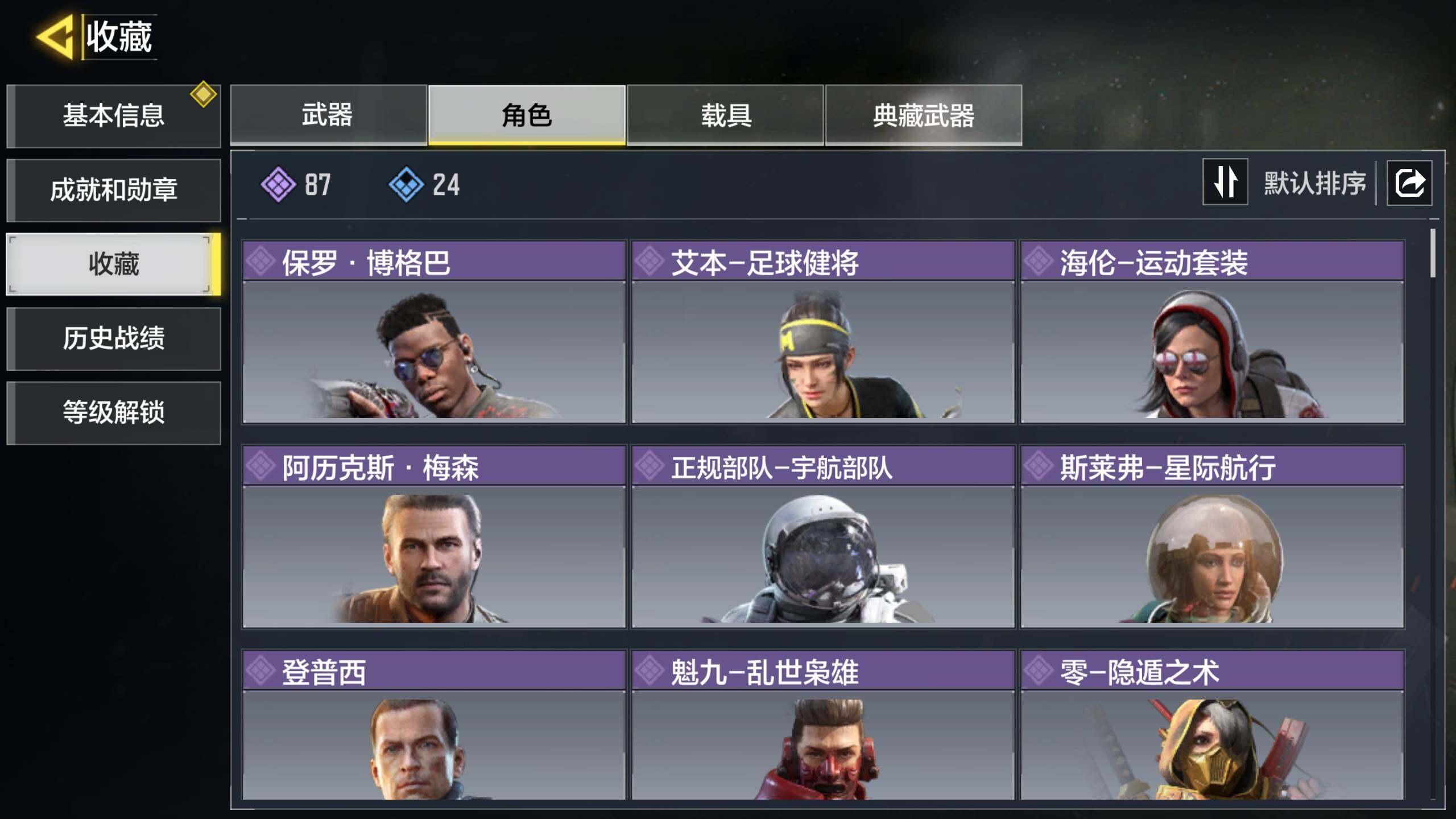The width and height of the screenshot is (1456, 819).
Task: Open the 基本信息 sidebar section
Action: click(x=114, y=116)
